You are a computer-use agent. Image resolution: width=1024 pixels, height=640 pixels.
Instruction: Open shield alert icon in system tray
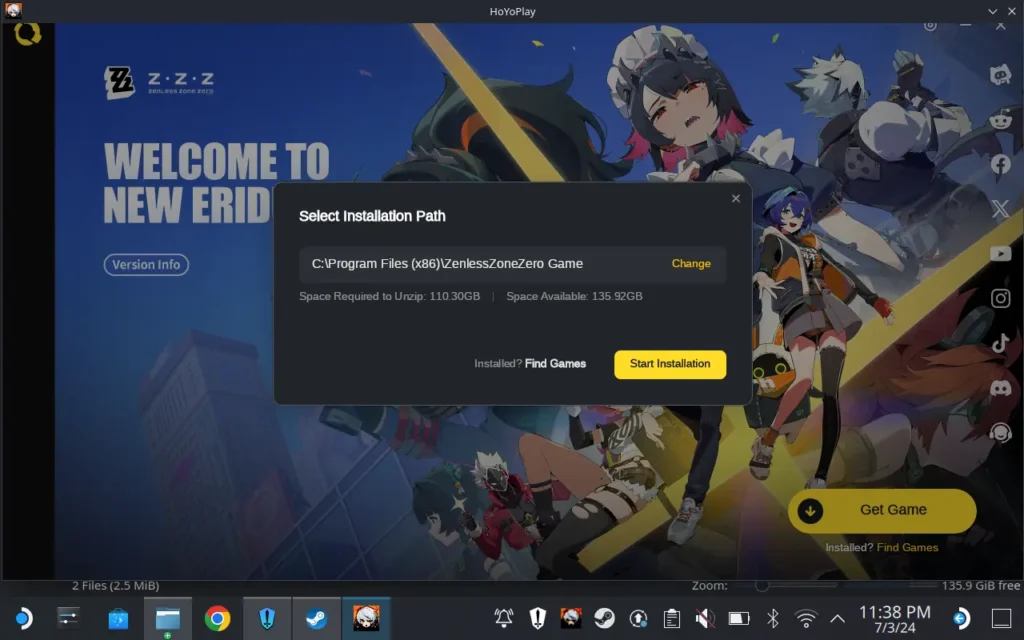[537, 618]
